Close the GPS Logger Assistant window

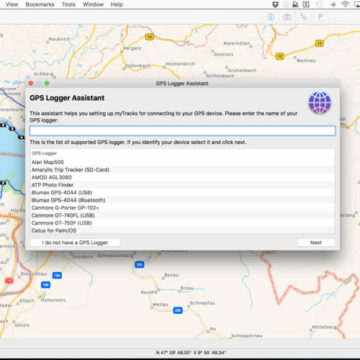coord(31,83)
